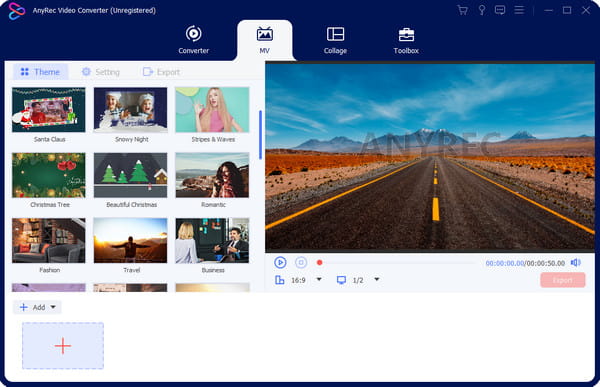Expand the 16:9 aspect ratio dropdown
Image resolution: width=600 pixels, height=387 pixels.
pyautogui.click(x=319, y=279)
